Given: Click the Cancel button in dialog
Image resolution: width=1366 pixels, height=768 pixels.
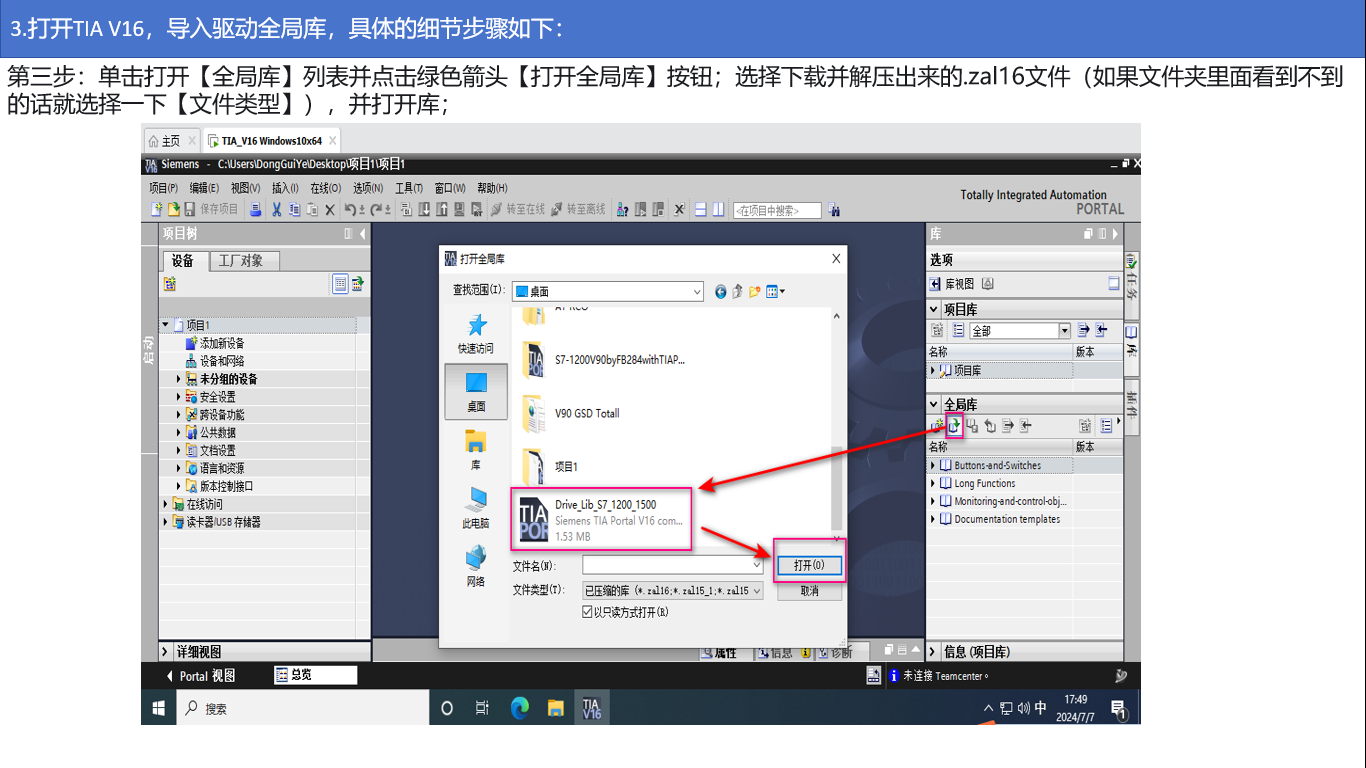Looking at the screenshot, I should point(809,591).
